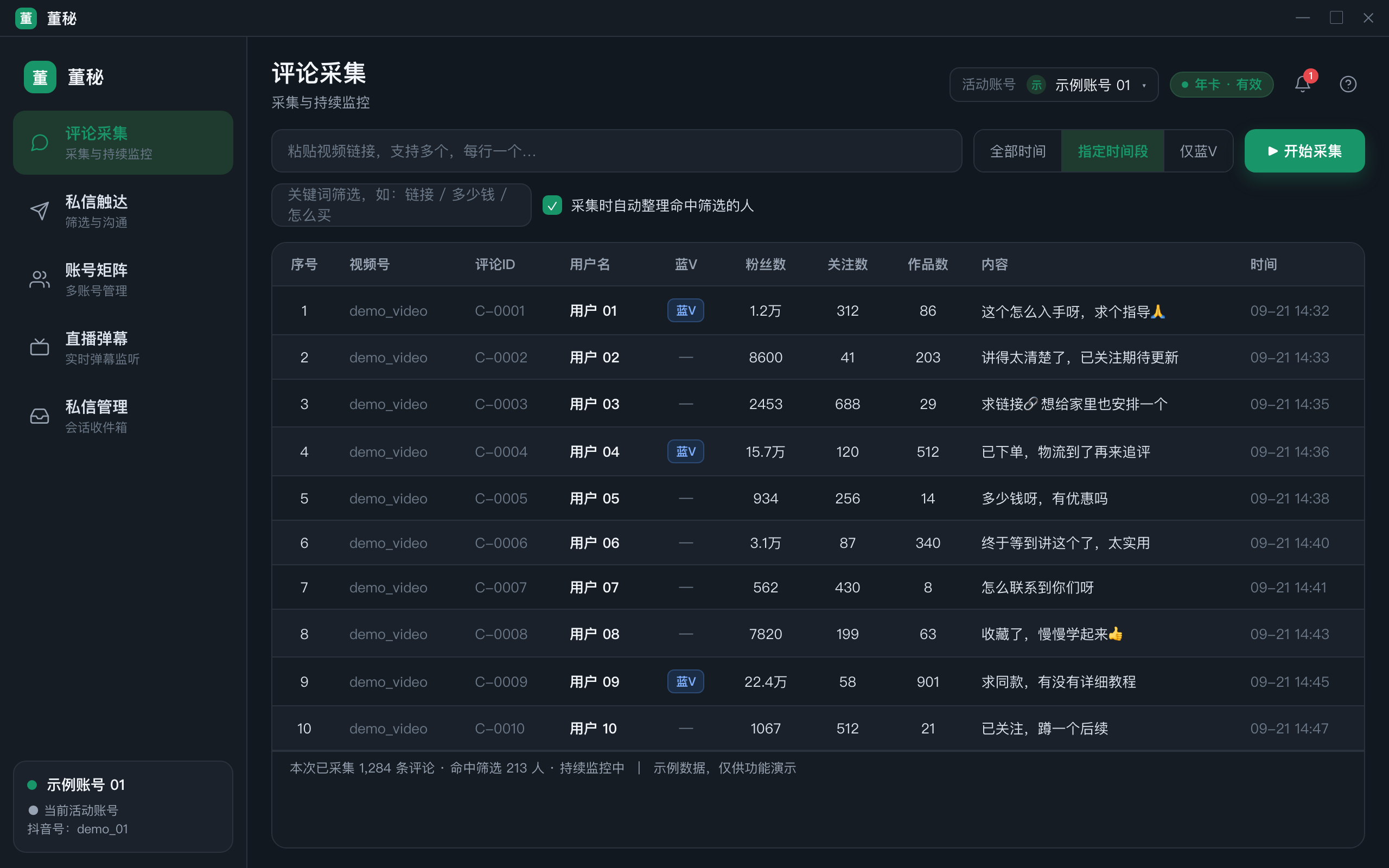Click the inbox icon for 私信管理
The height and width of the screenshot is (868, 1389).
(x=40, y=416)
